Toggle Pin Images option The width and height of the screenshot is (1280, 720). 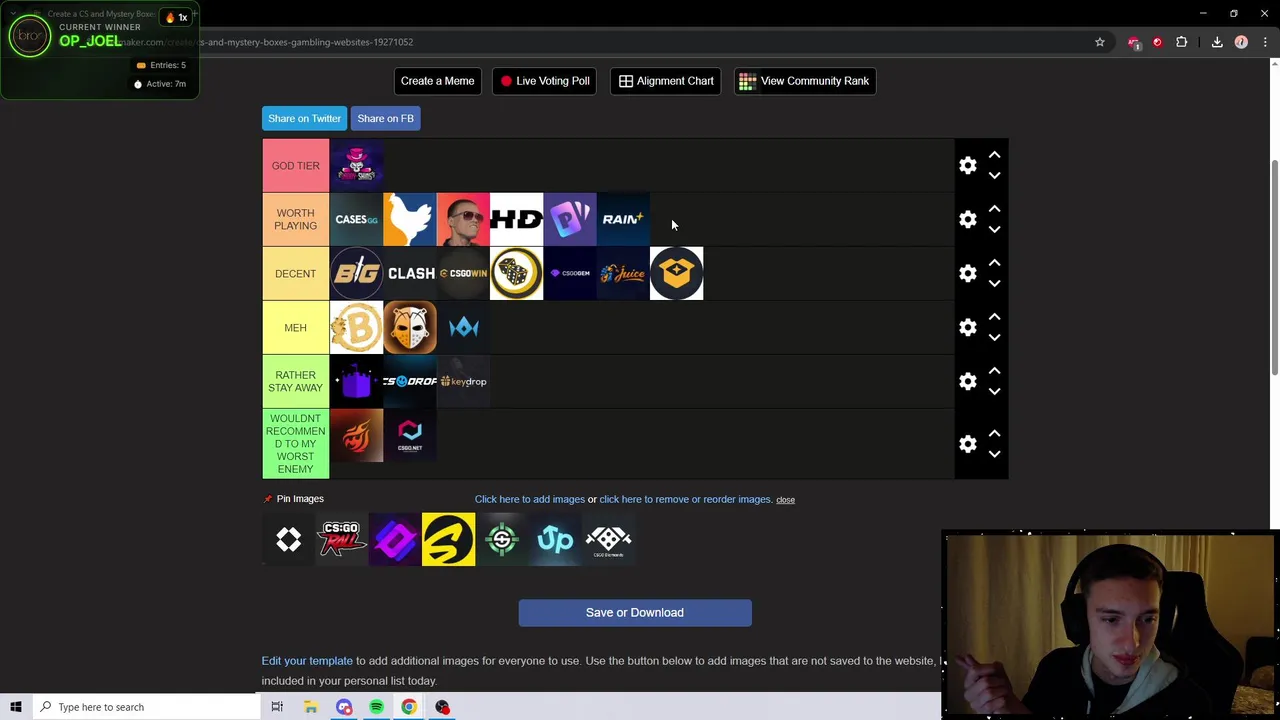click(x=293, y=498)
